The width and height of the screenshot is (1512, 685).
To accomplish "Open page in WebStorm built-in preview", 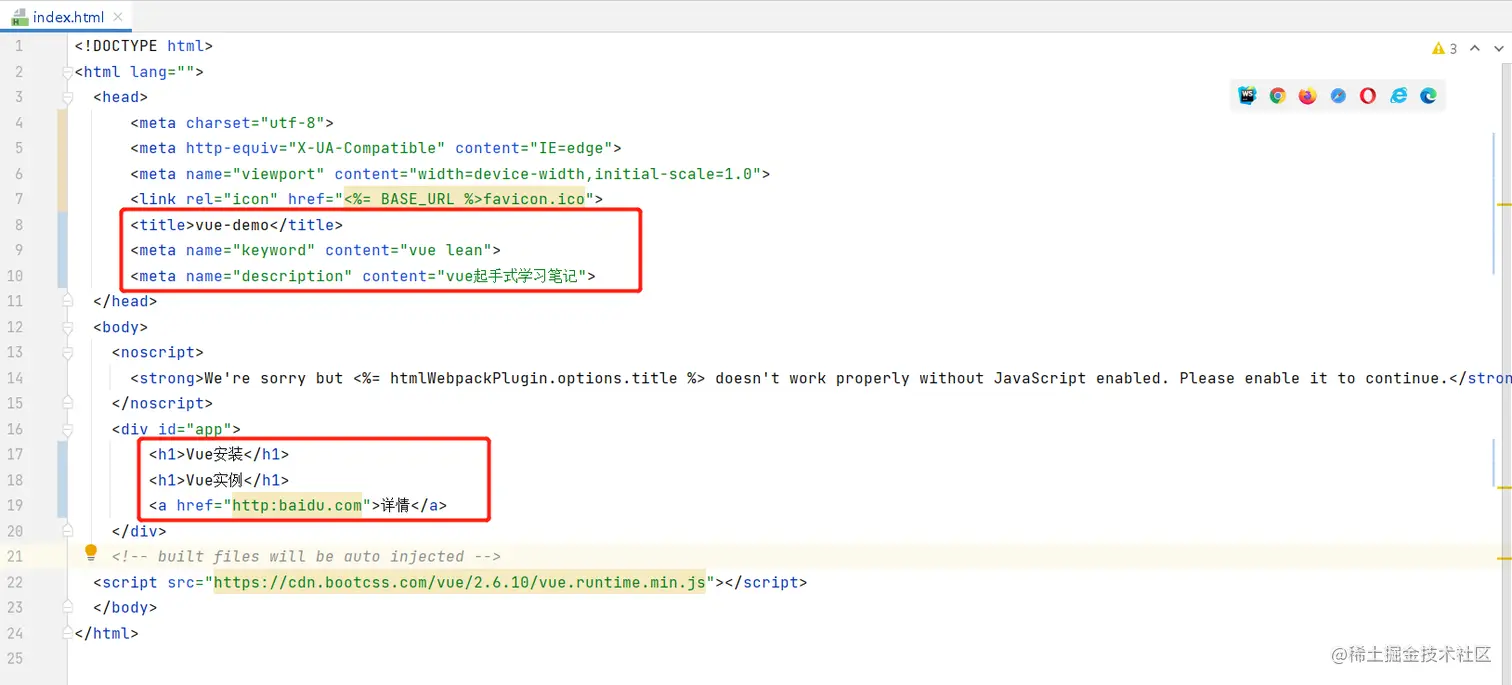I will pos(1247,96).
